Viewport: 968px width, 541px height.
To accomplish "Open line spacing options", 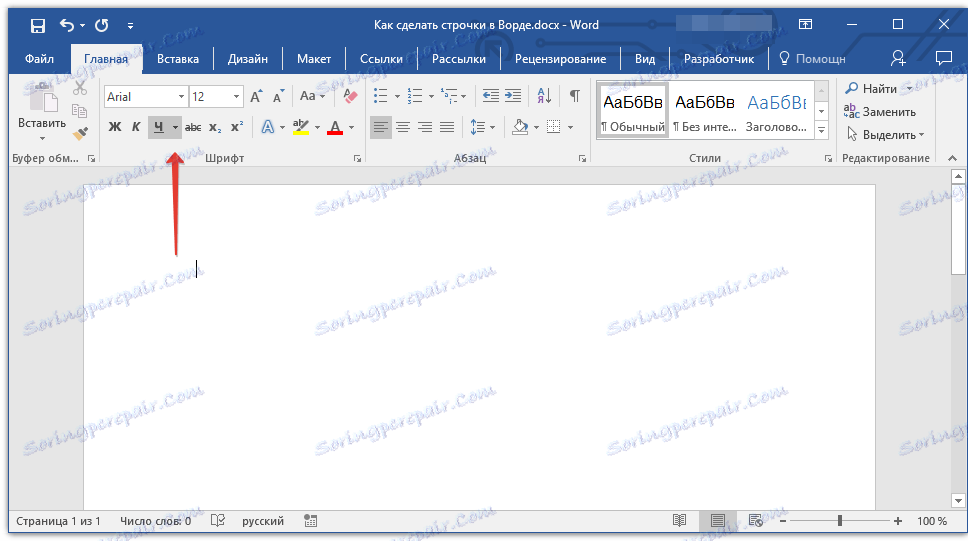I will (483, 127).
